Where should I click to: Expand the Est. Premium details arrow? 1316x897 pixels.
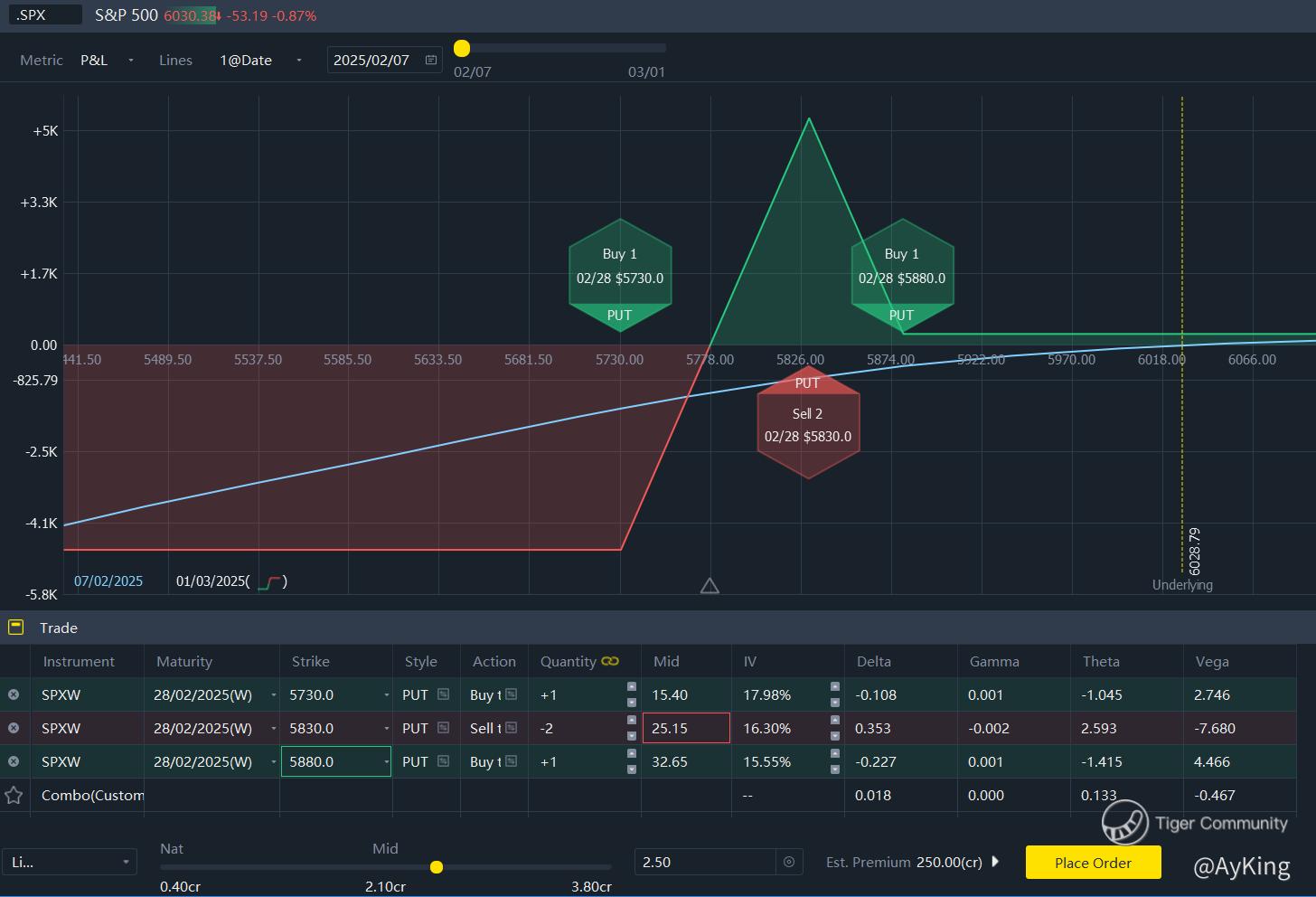995,862
